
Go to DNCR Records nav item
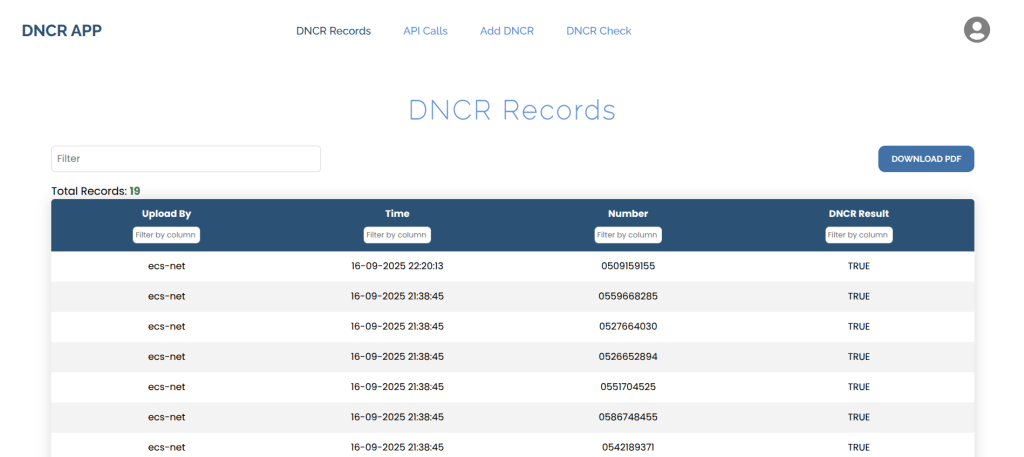333,31
